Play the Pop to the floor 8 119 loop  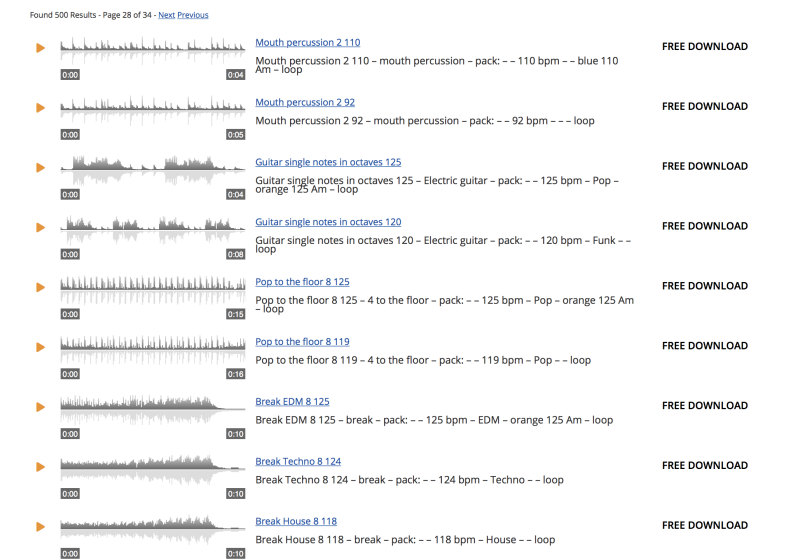tap(40, 347)
